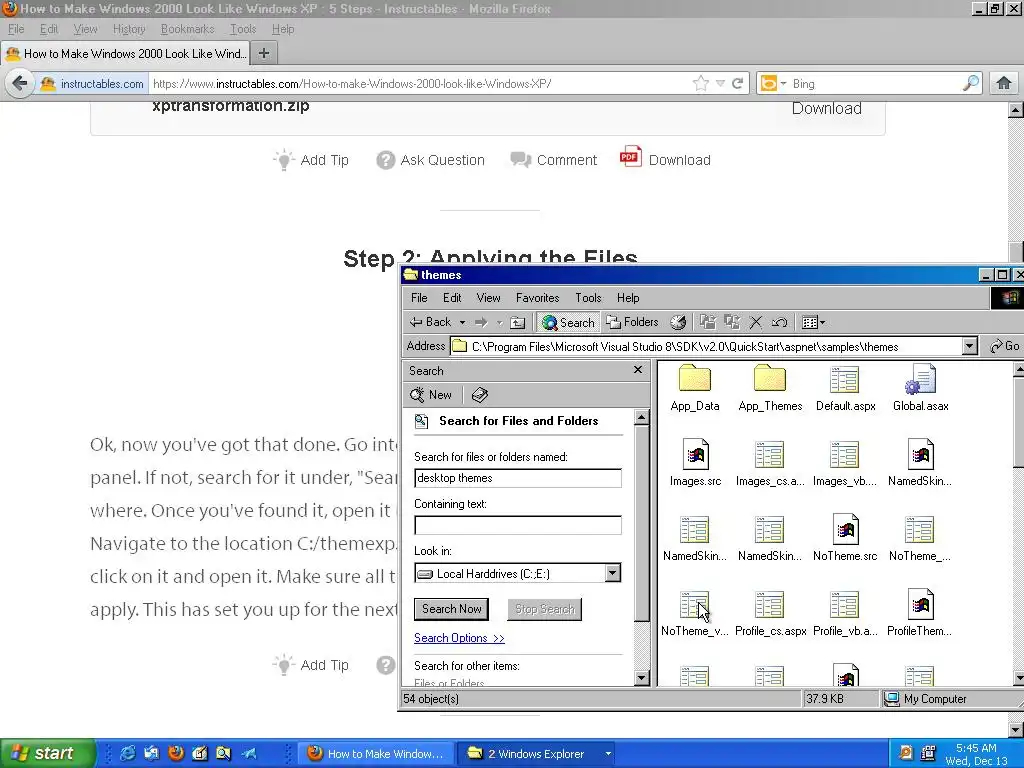Viewport: 1024px width, 768px height.
Task: Show the Folders pane in Explorer
Action: coord(632,322)
